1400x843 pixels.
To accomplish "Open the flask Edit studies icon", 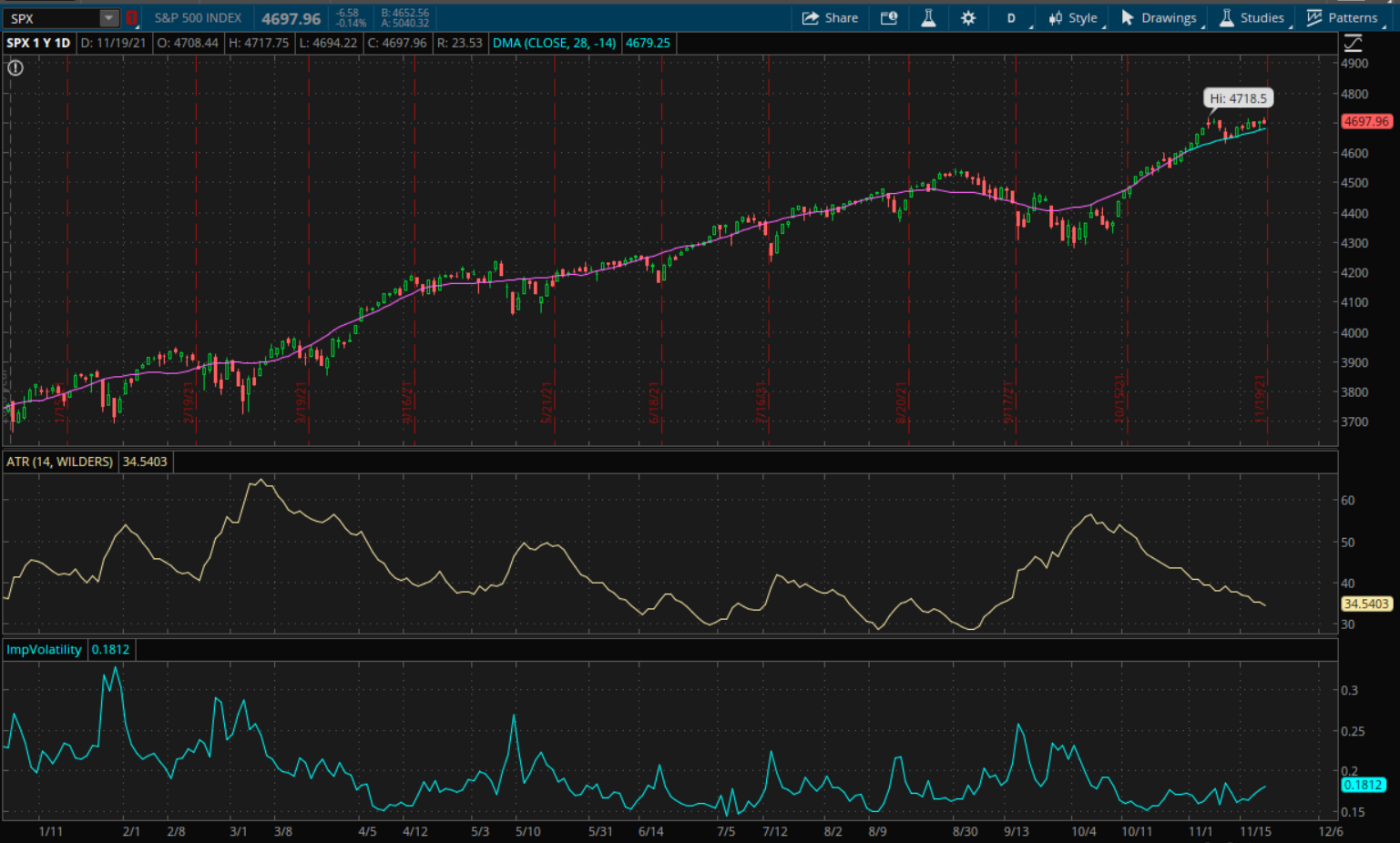I will point(928,17).
